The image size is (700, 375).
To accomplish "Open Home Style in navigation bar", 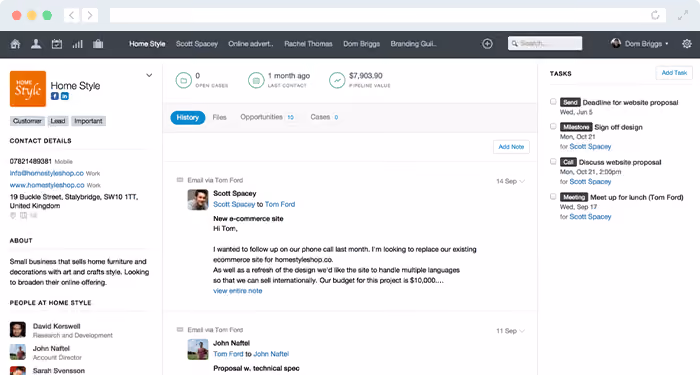I will 147,44.
